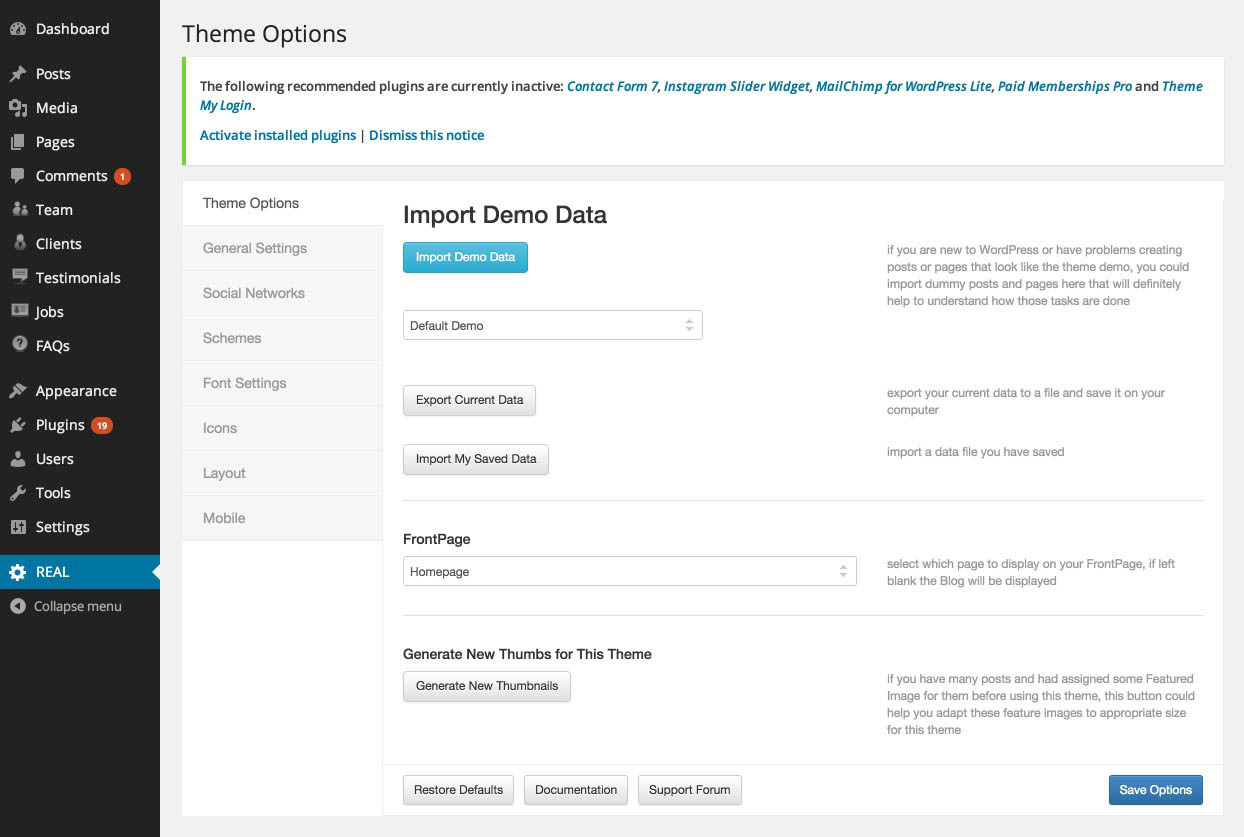The image size is (1244, 837).
Task: Switch to the General Settings tab
Action: [x=255, y=248]
